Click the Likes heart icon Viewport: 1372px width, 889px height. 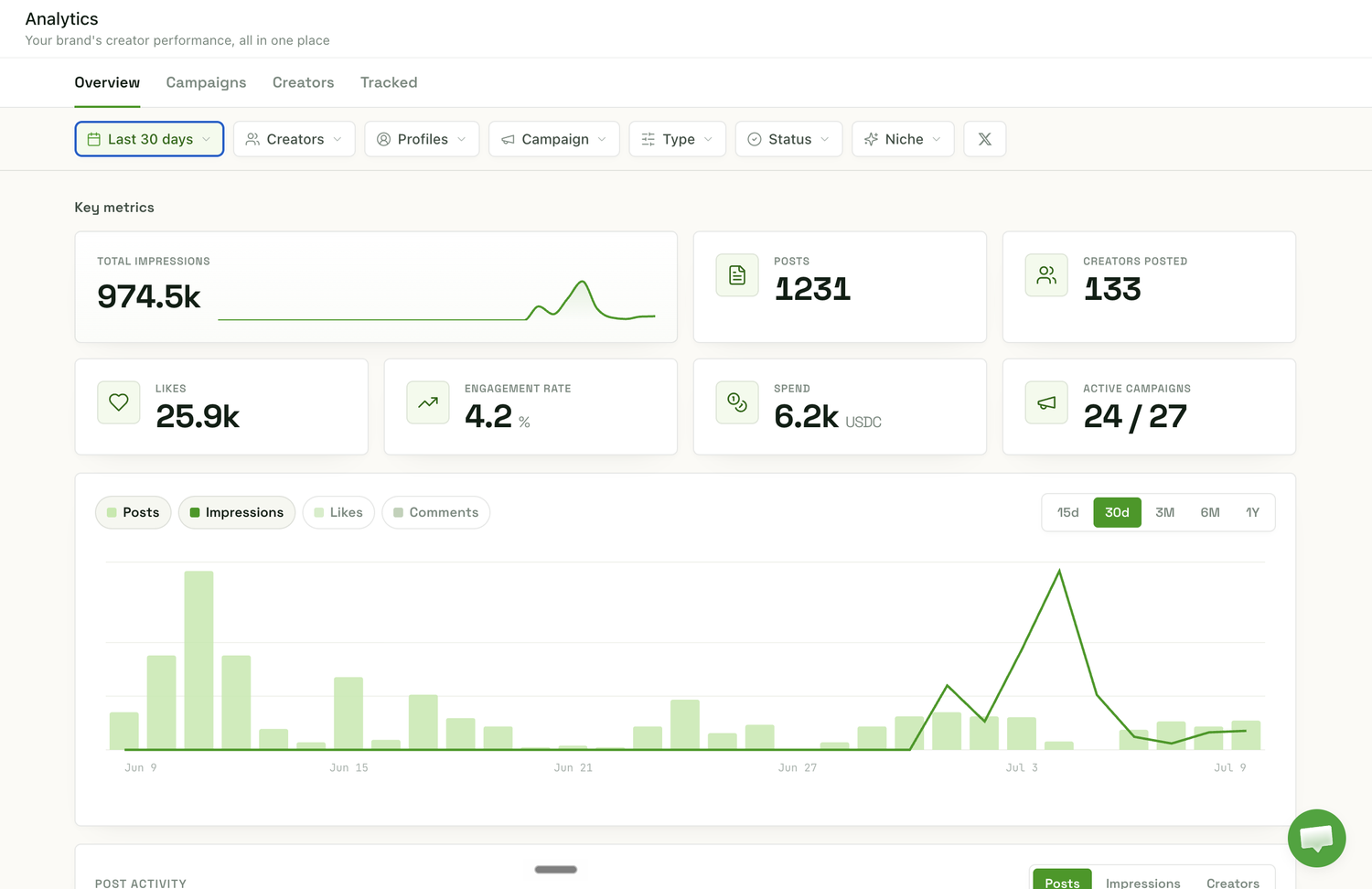[119, 402]
